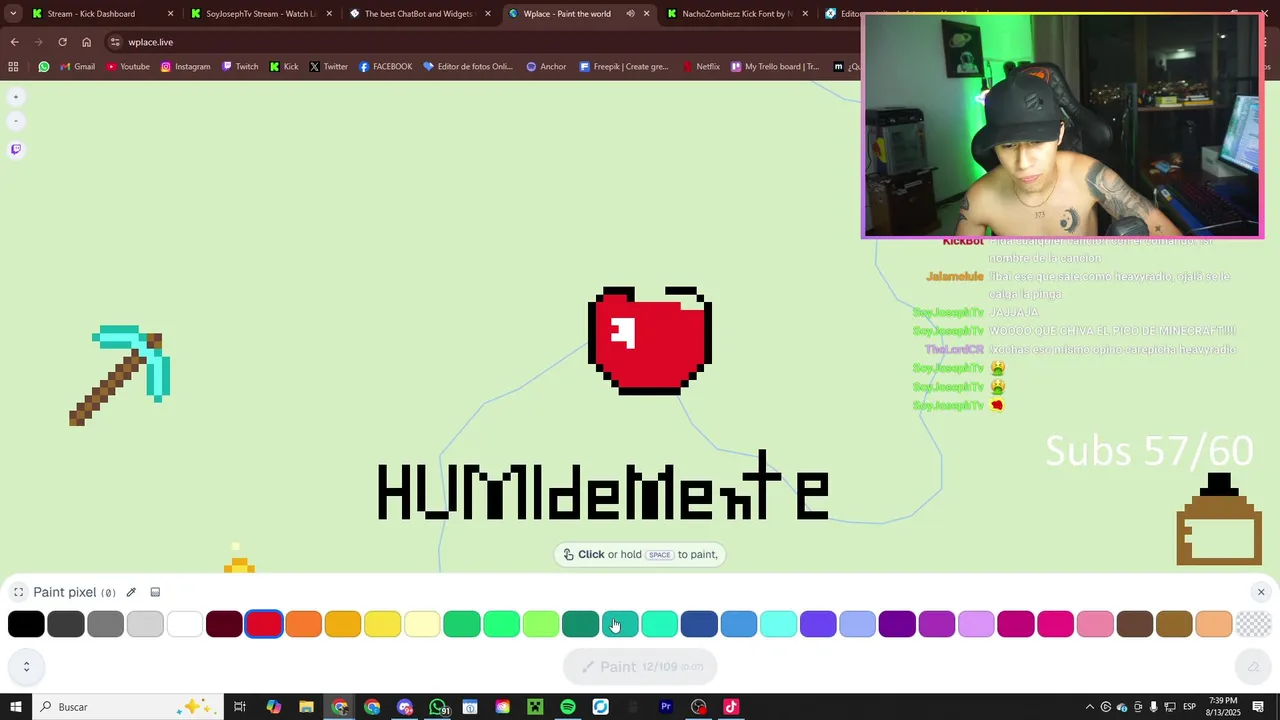Image resolution: width=1280 pixels, height=720 pixels.
Task: Open the Freepik bookmark
Action: (624, 67)
